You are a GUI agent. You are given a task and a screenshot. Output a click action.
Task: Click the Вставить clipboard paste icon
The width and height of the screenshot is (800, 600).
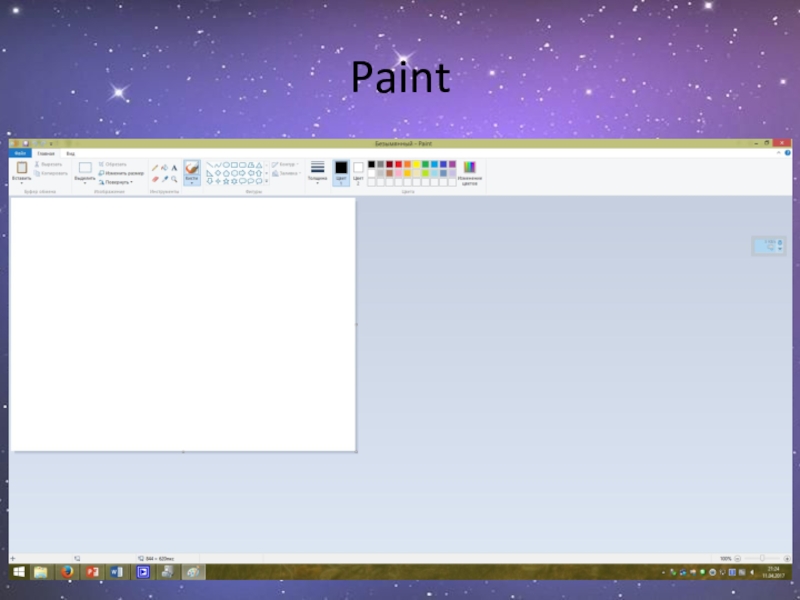pyautogui.click(x=21, y=167)
